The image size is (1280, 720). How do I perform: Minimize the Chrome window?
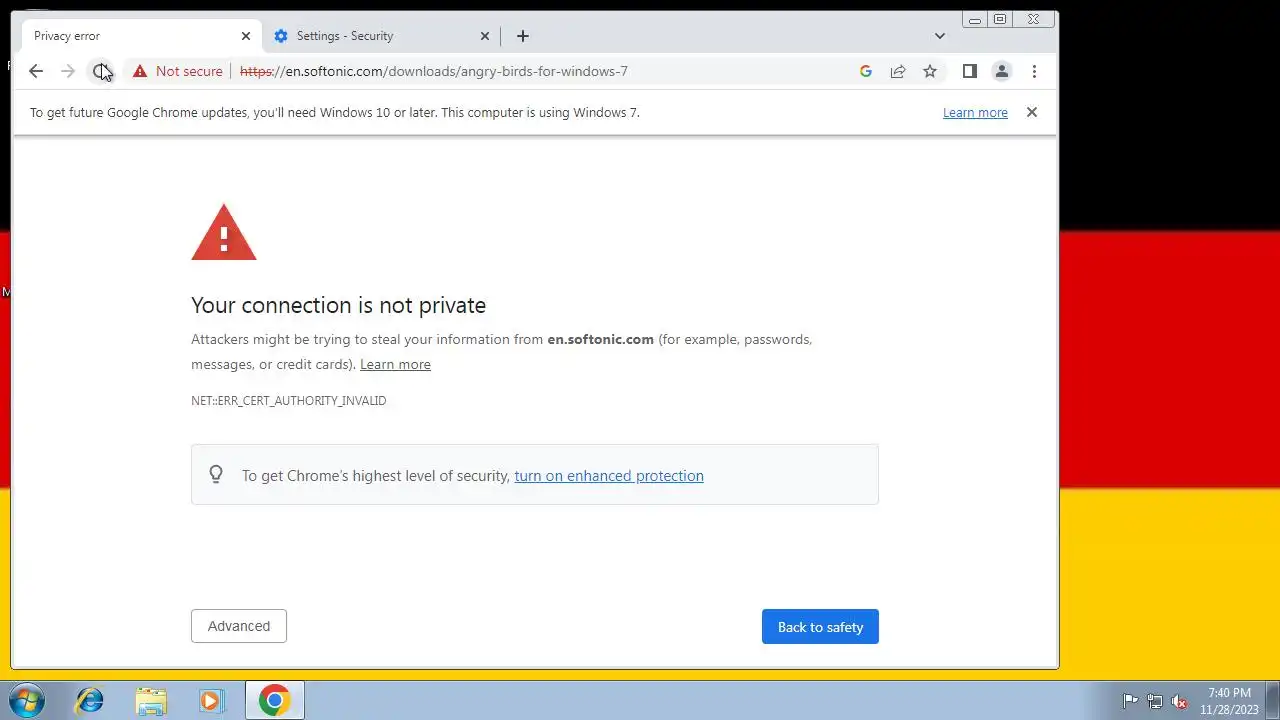click(x=975, y=19)
